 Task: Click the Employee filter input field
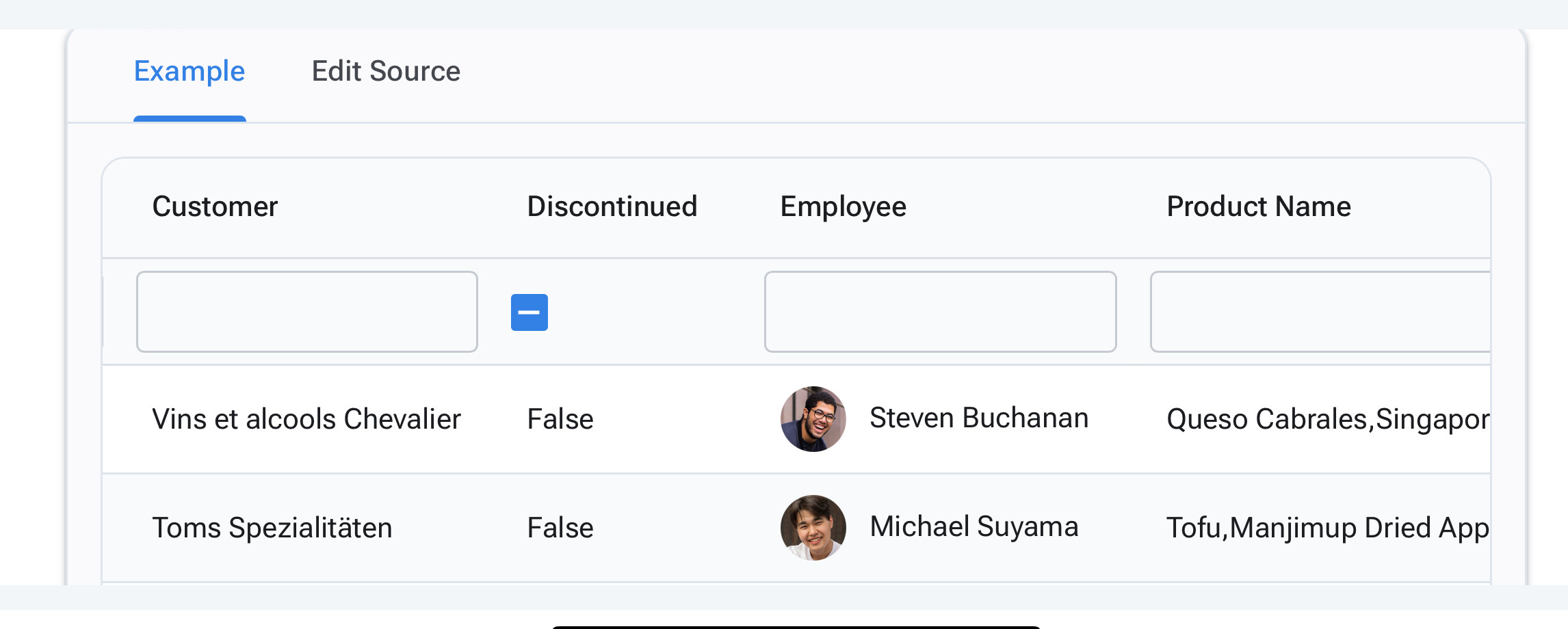[940, 311]
